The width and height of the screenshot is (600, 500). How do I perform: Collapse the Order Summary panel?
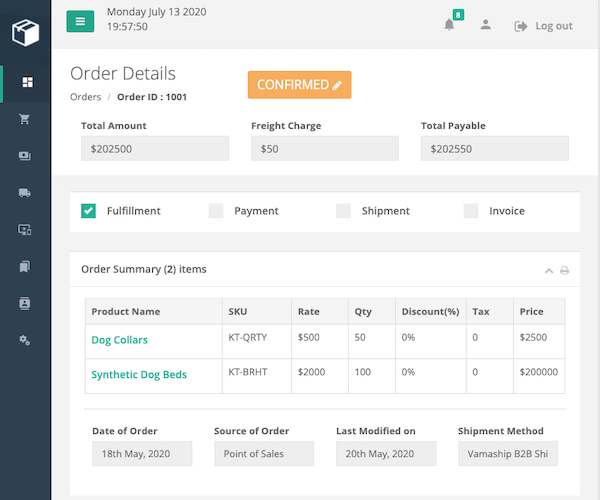click(x=548, y=270)
